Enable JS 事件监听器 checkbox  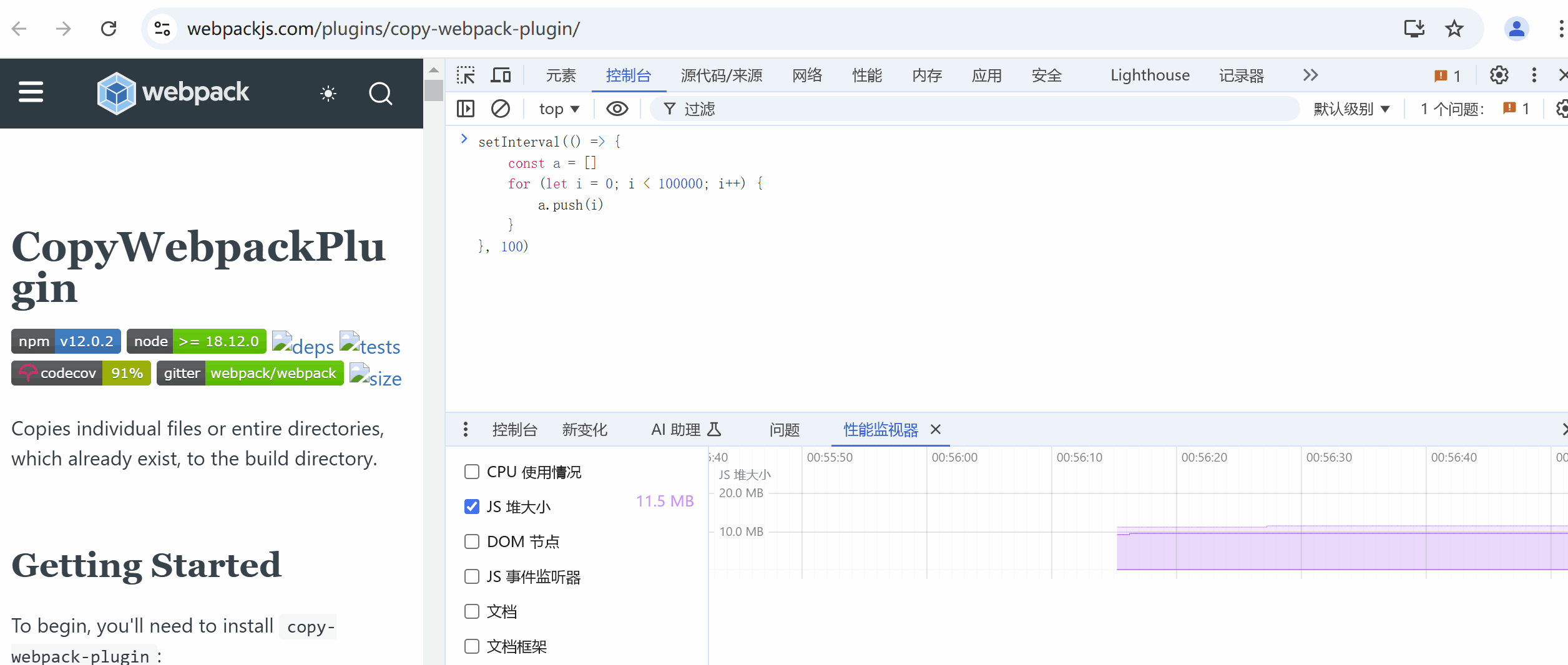click(472, 576)
